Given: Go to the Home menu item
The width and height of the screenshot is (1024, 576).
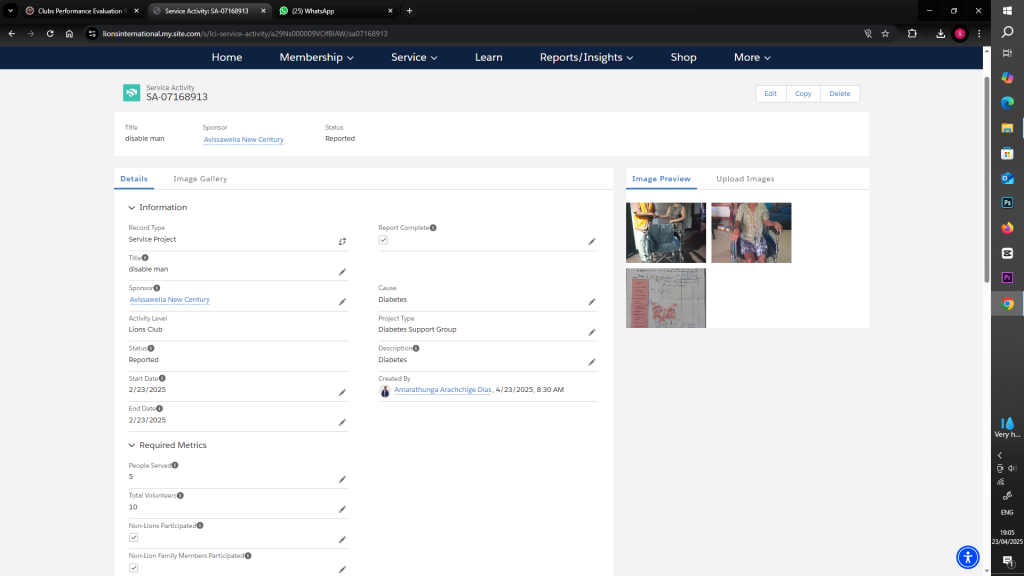Looking at the screenshot, I should [227, 57].
